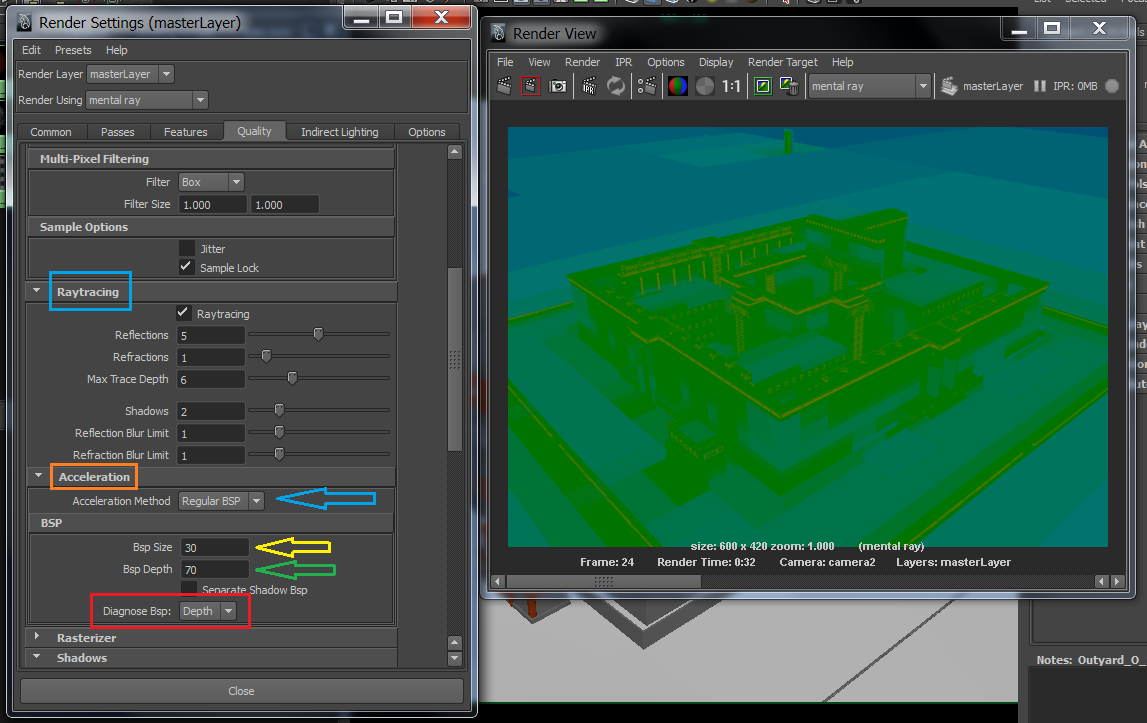Open the Render Target menu
Screen dimensions: 1147x723
pos(783,62)
